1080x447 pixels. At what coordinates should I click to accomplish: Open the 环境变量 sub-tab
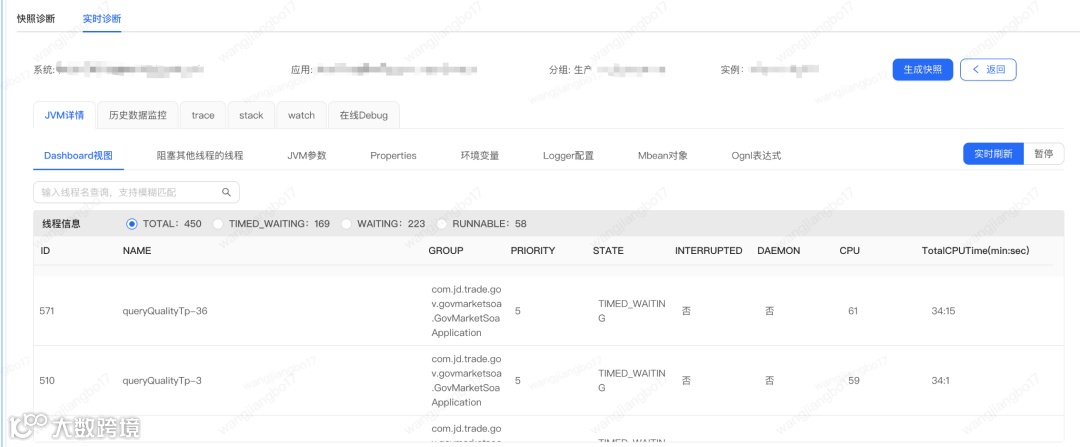480,156
